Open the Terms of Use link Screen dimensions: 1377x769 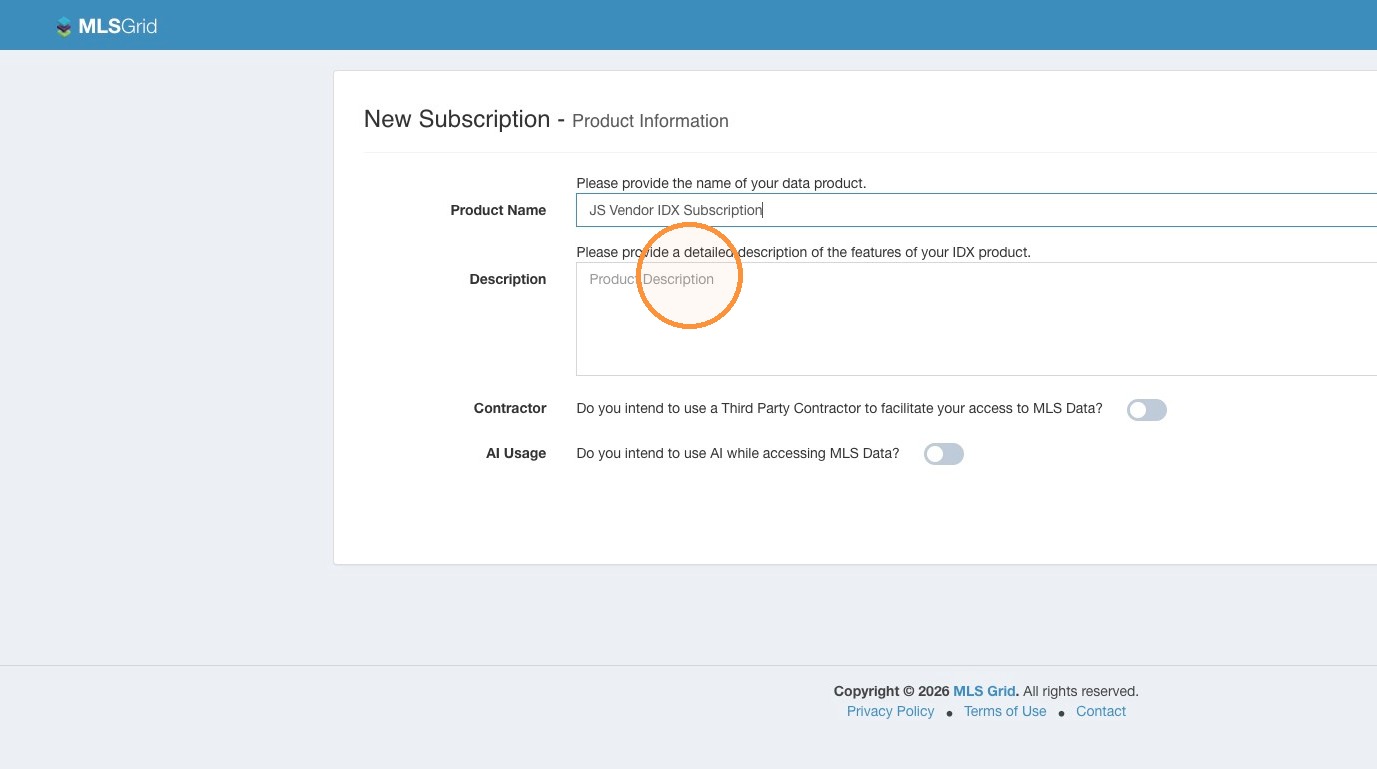pyautogui.click(x=1005, y=711)
